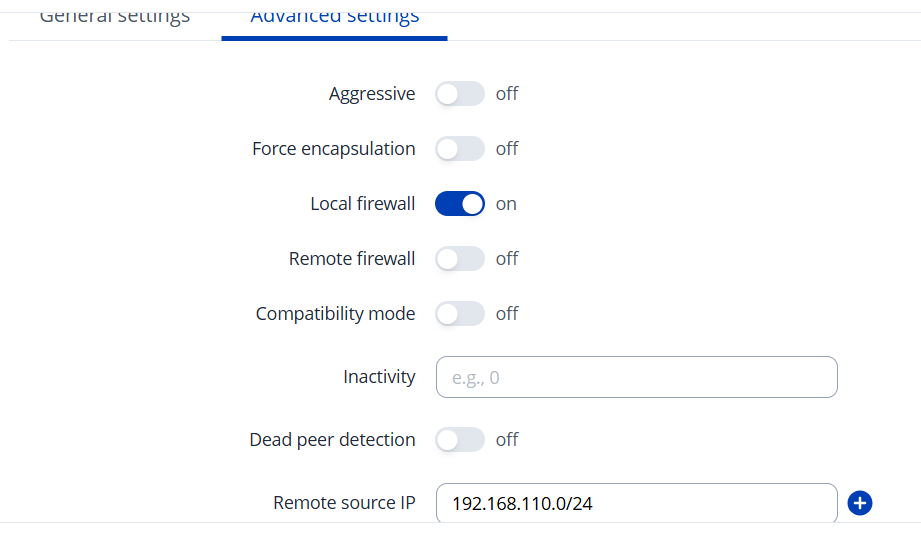Add another Remote source IP entry
The width and height of the screenshot is (921, 550).
(x=859, y=503)
